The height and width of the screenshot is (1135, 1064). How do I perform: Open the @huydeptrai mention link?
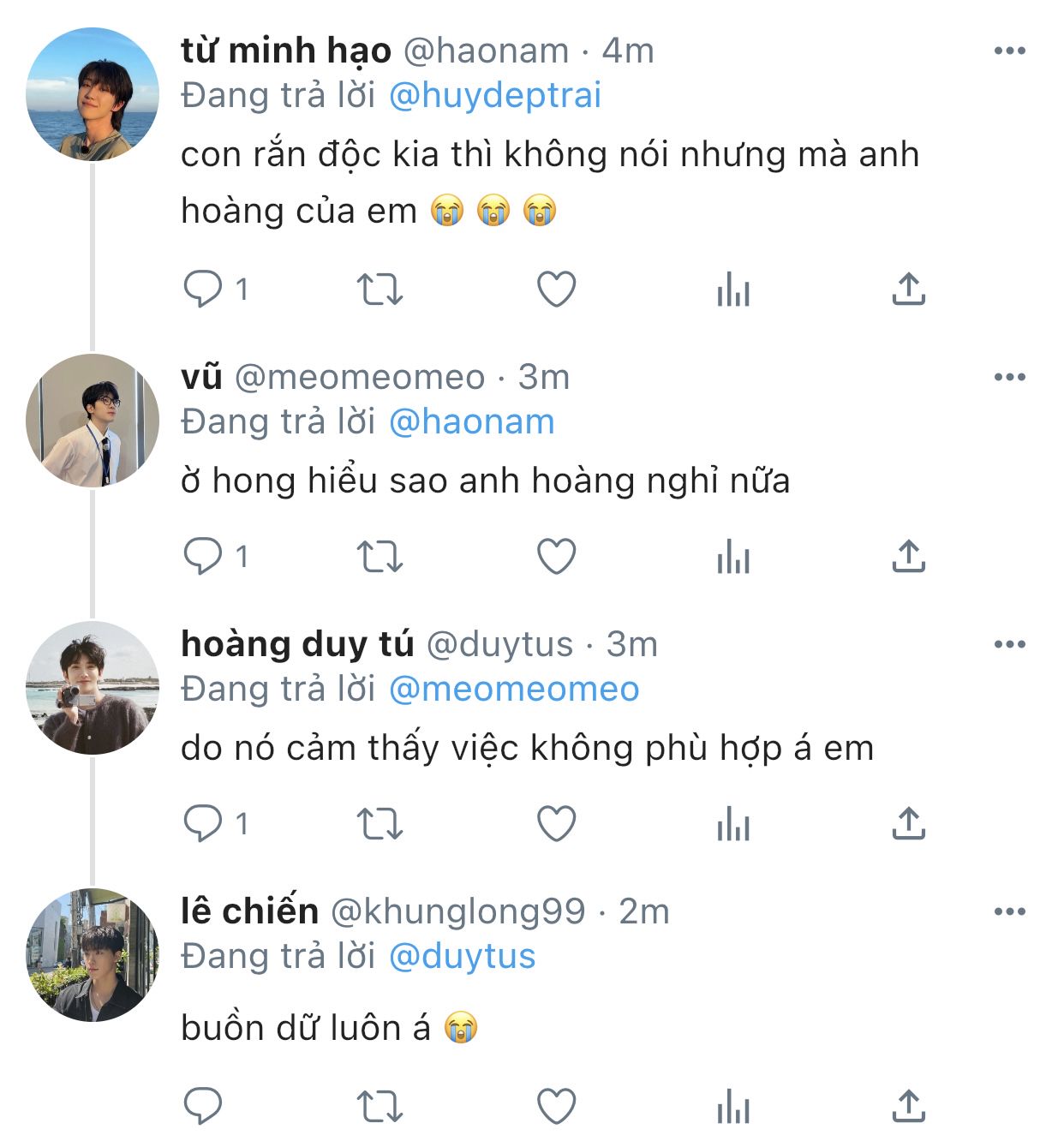pos(495,95)
